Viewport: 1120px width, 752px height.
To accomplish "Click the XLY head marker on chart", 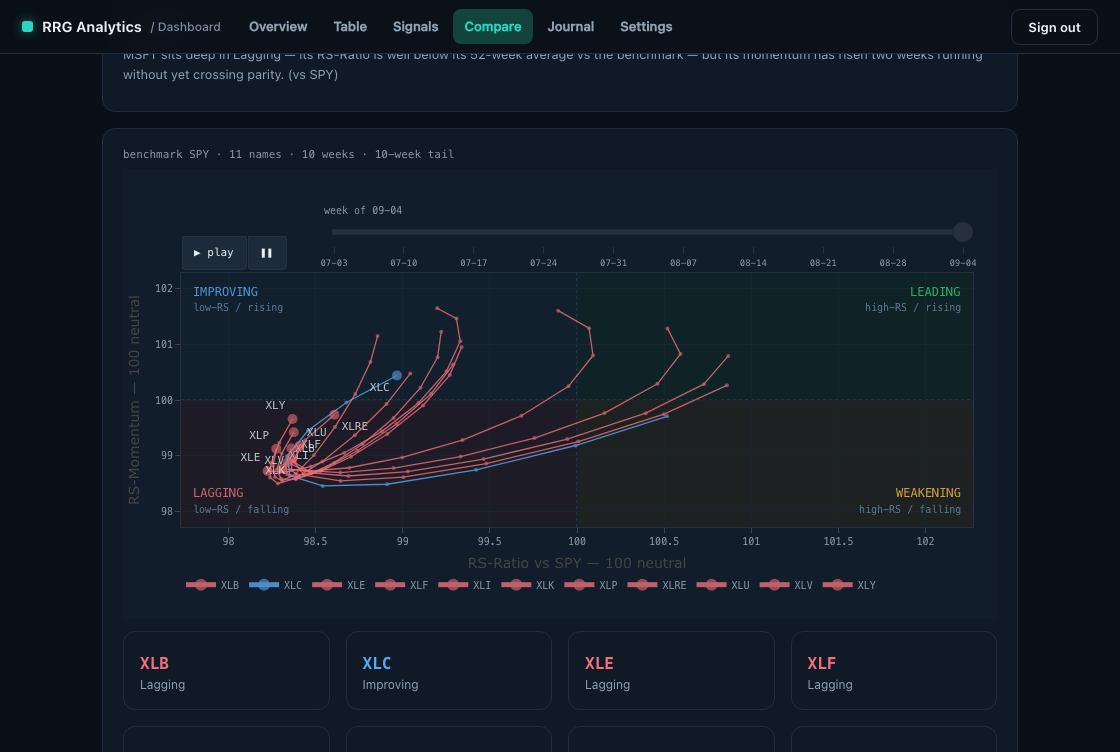I will click(x=292, y=419).
